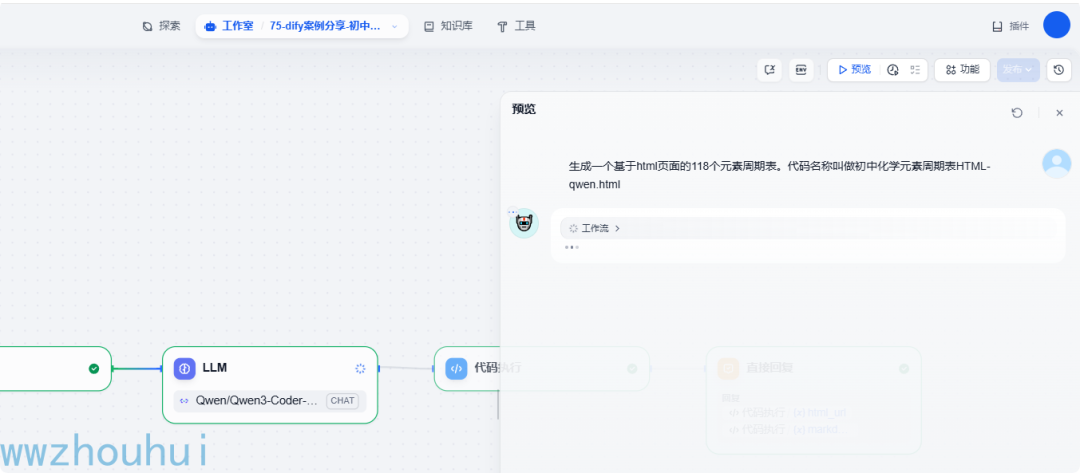Close the 预览 preview panel
The image size is (1080, 473).
click(1059, 112)
